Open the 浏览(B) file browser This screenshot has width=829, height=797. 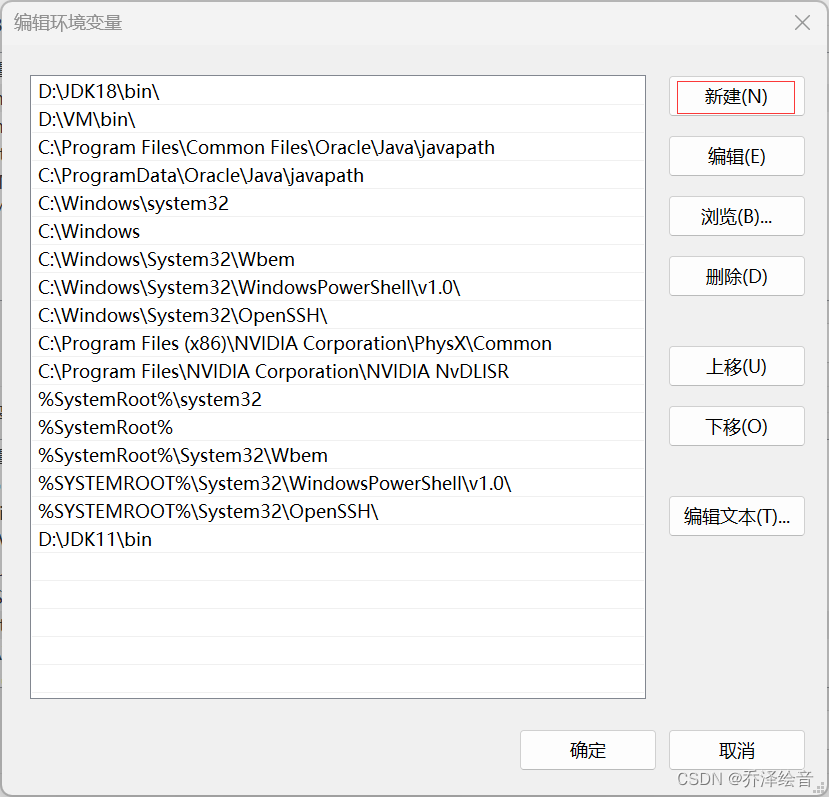[736, 216]
